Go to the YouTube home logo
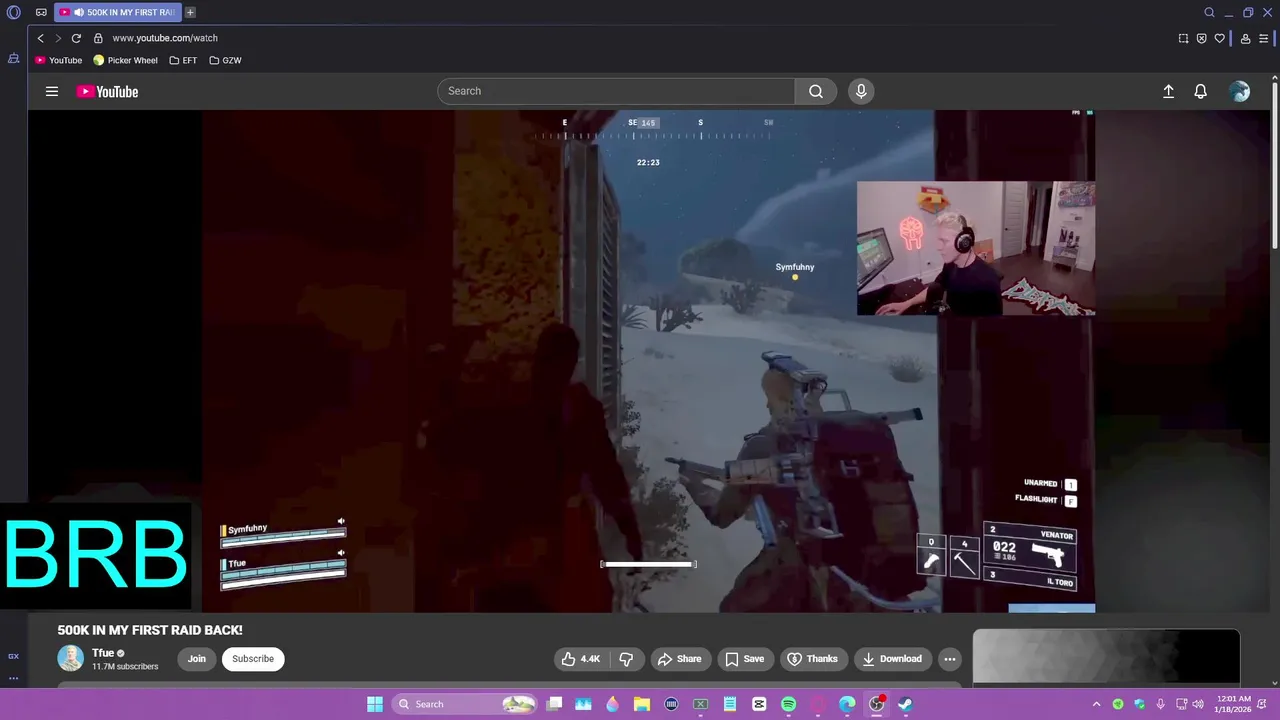 (x=107, y=91)
